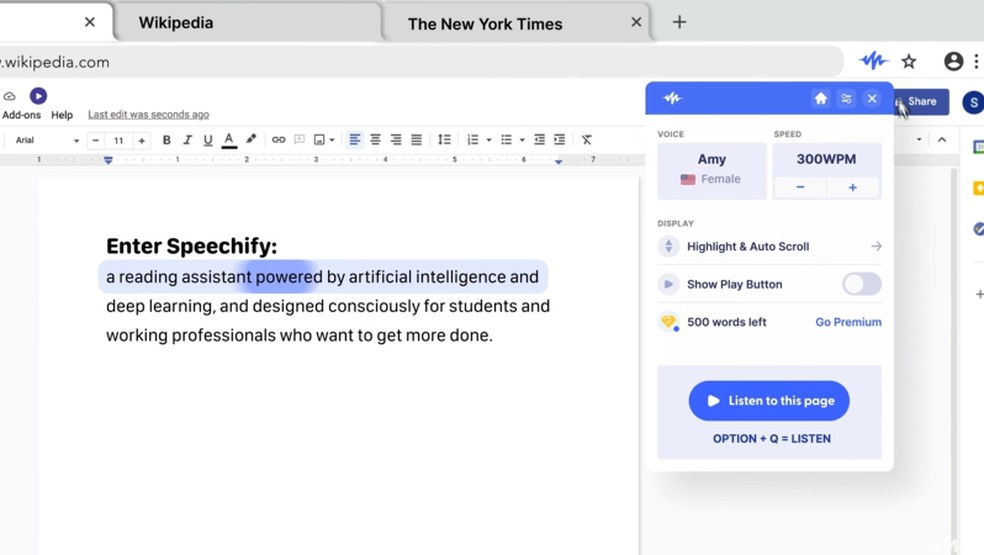
Task: Toggle underline formatting
Action: tap(208, 140)
